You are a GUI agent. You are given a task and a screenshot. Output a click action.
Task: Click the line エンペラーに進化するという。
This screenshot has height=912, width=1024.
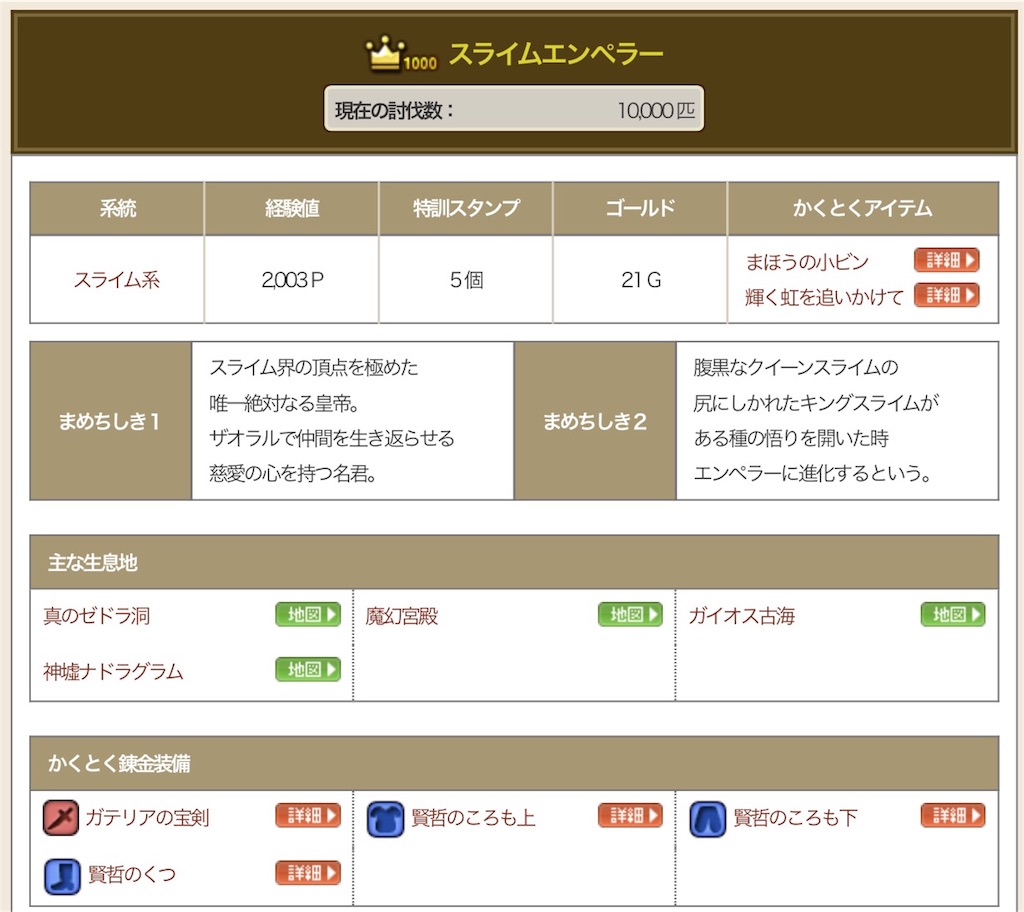tap(812, 474)
